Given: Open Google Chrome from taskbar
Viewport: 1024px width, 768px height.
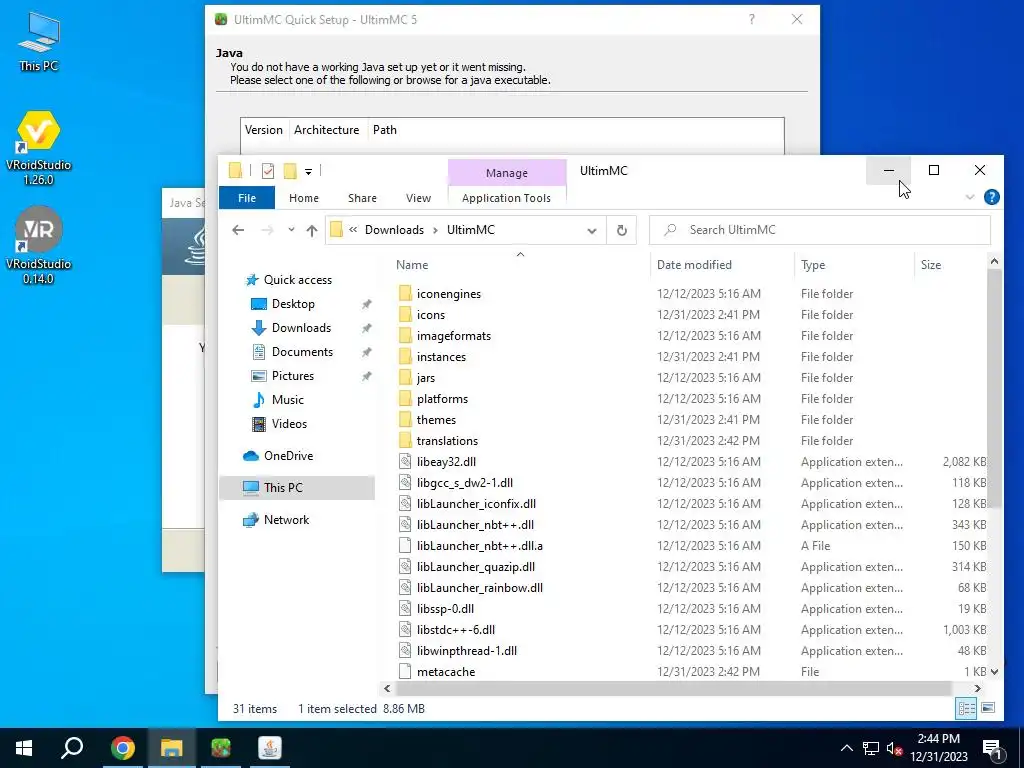Looking at the screenshot, I should 122,748.
